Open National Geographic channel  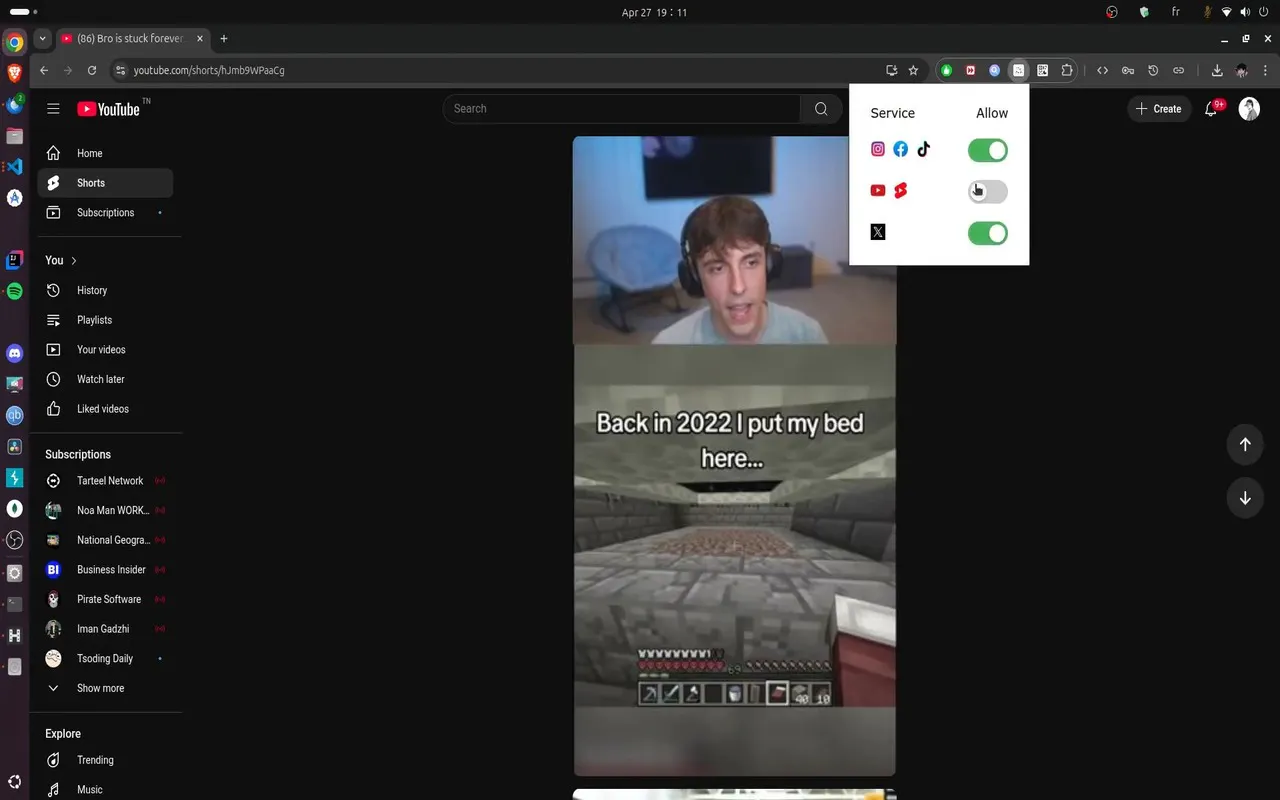point(106,540)
